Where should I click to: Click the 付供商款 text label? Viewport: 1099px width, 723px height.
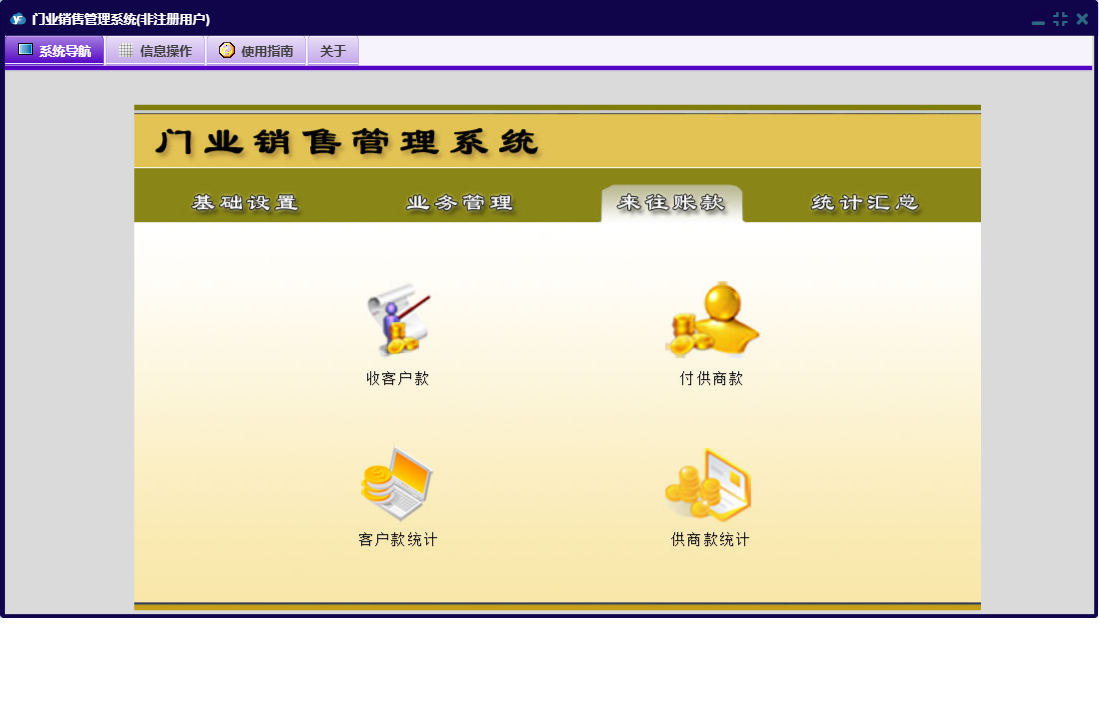tap(711, 379)
